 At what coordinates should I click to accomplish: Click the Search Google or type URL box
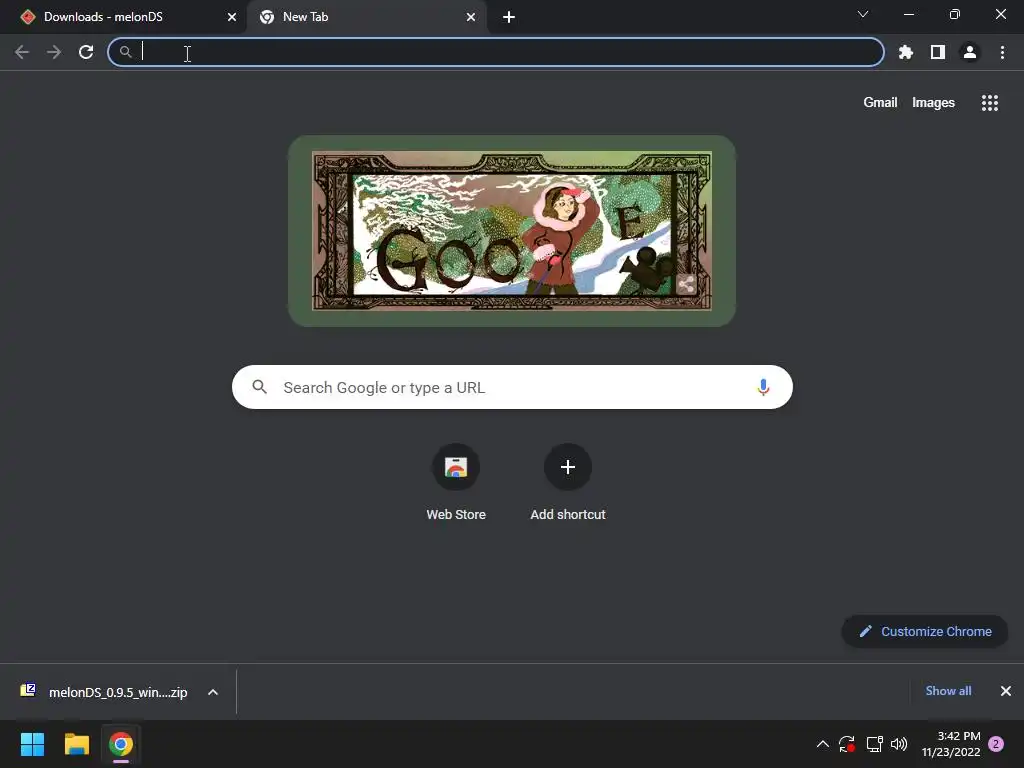(512, 387)
